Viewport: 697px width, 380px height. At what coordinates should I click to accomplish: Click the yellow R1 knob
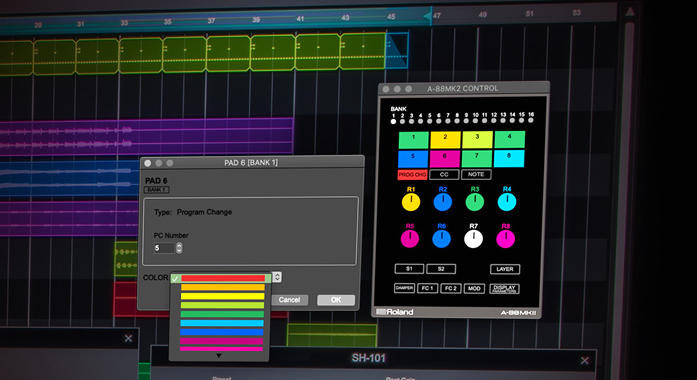[x=411, y=202]
